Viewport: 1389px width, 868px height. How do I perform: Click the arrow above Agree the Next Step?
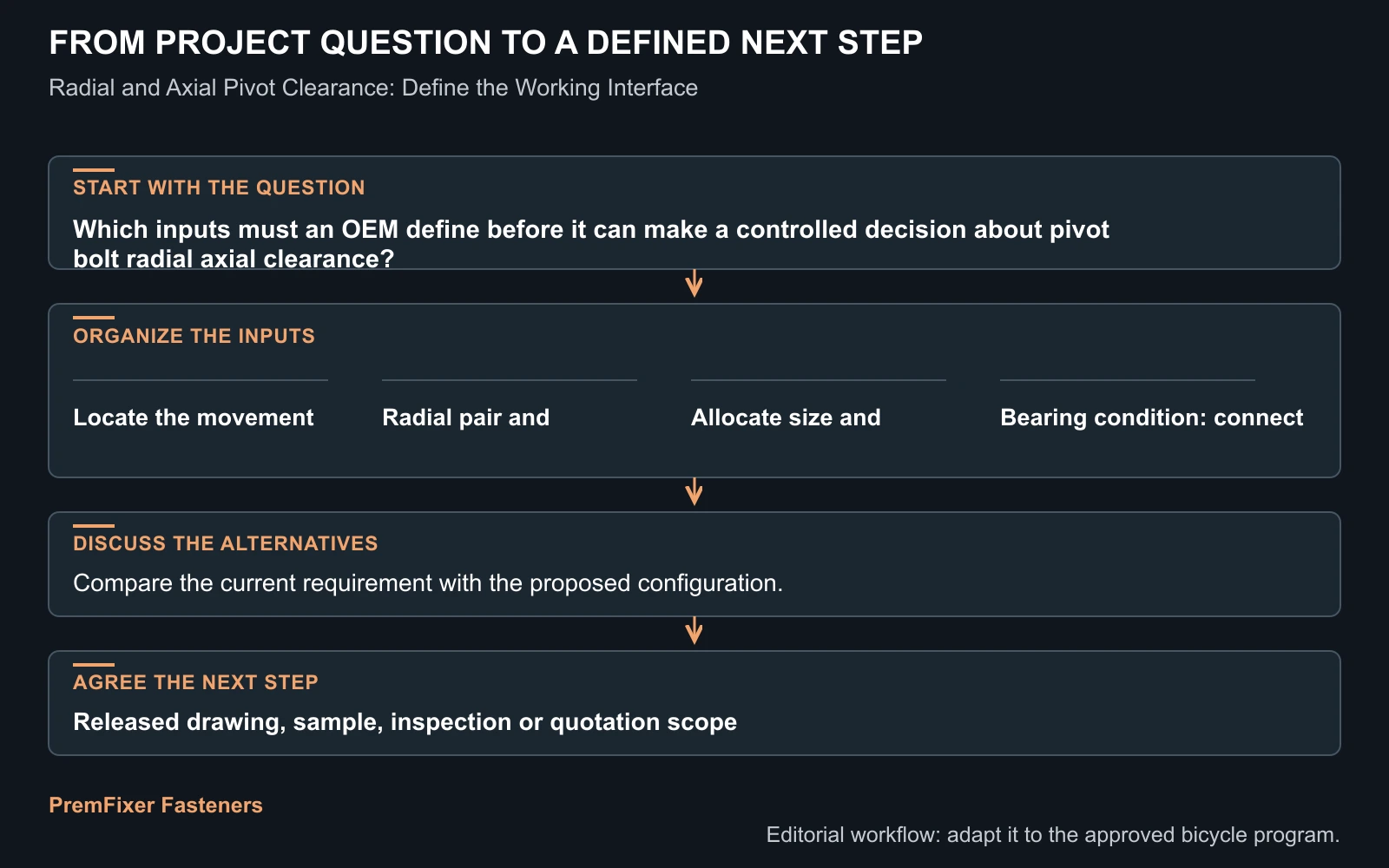point(694,631)
